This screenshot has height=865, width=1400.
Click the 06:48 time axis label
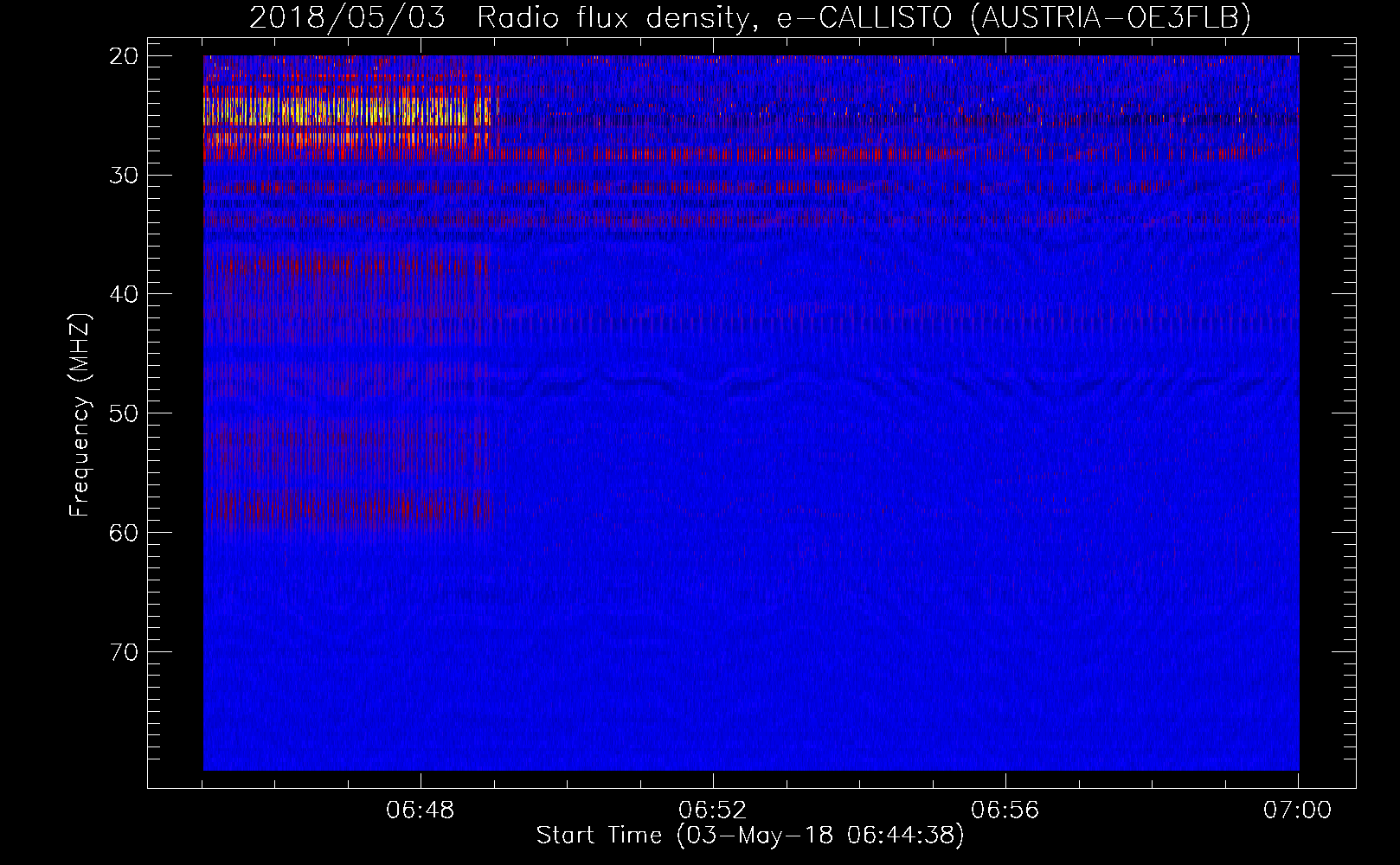click(x=421, y=811)
